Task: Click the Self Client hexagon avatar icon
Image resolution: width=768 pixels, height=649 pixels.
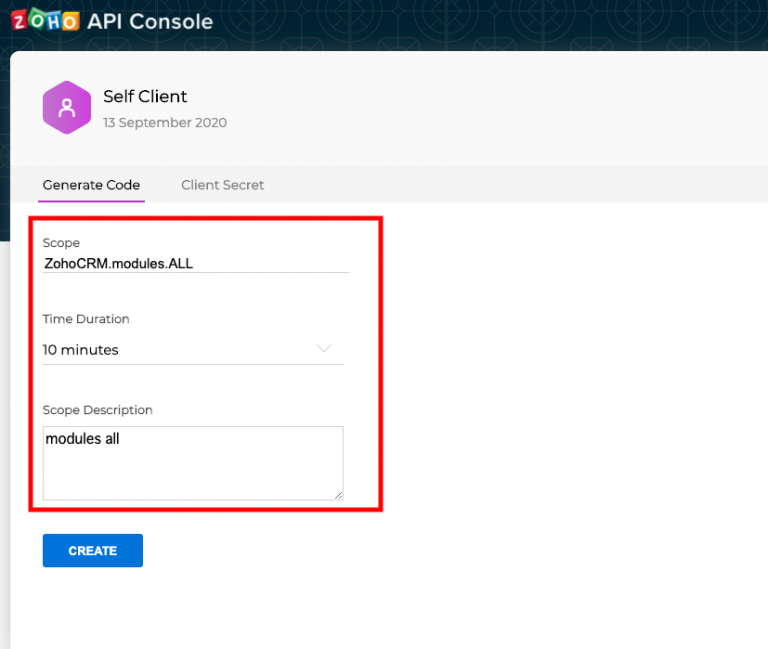Action: point(67,108)
